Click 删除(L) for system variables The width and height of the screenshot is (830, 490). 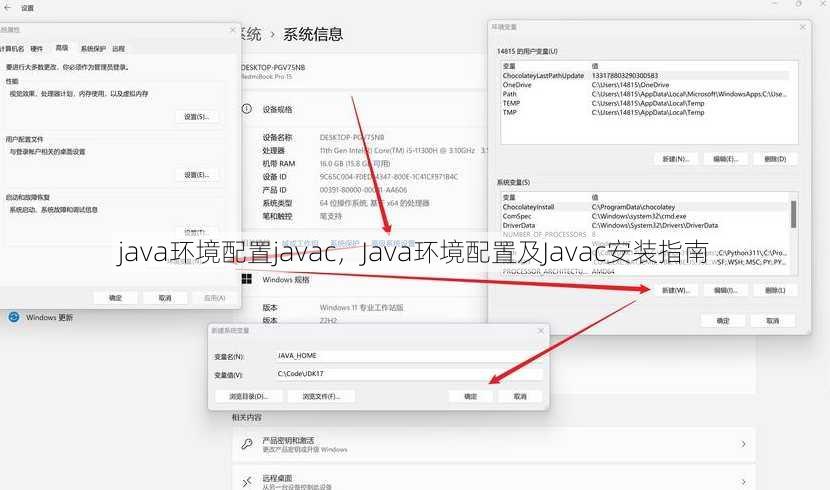click(x=775, y=290)
